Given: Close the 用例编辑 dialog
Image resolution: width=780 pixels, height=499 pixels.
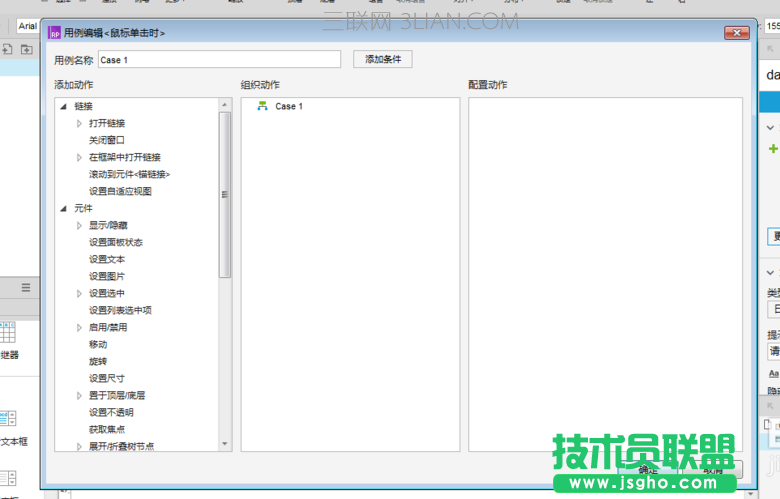Looking at the screenshot, I should (x=737, y=33).
